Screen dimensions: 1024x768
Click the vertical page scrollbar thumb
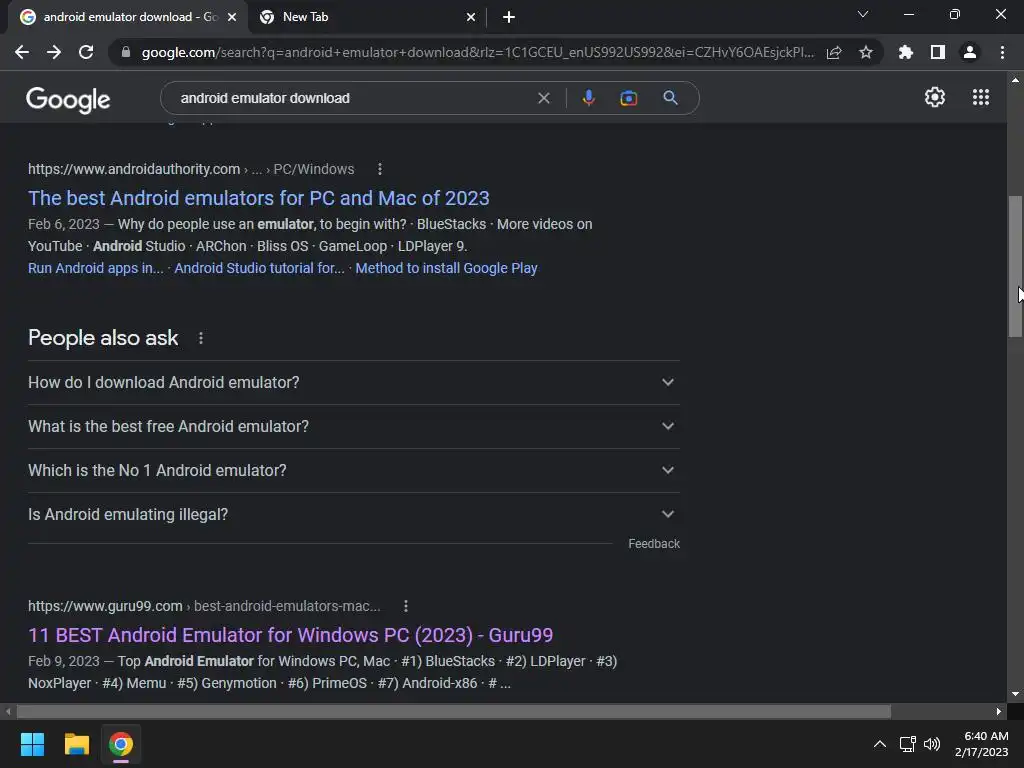point(1015,266)
